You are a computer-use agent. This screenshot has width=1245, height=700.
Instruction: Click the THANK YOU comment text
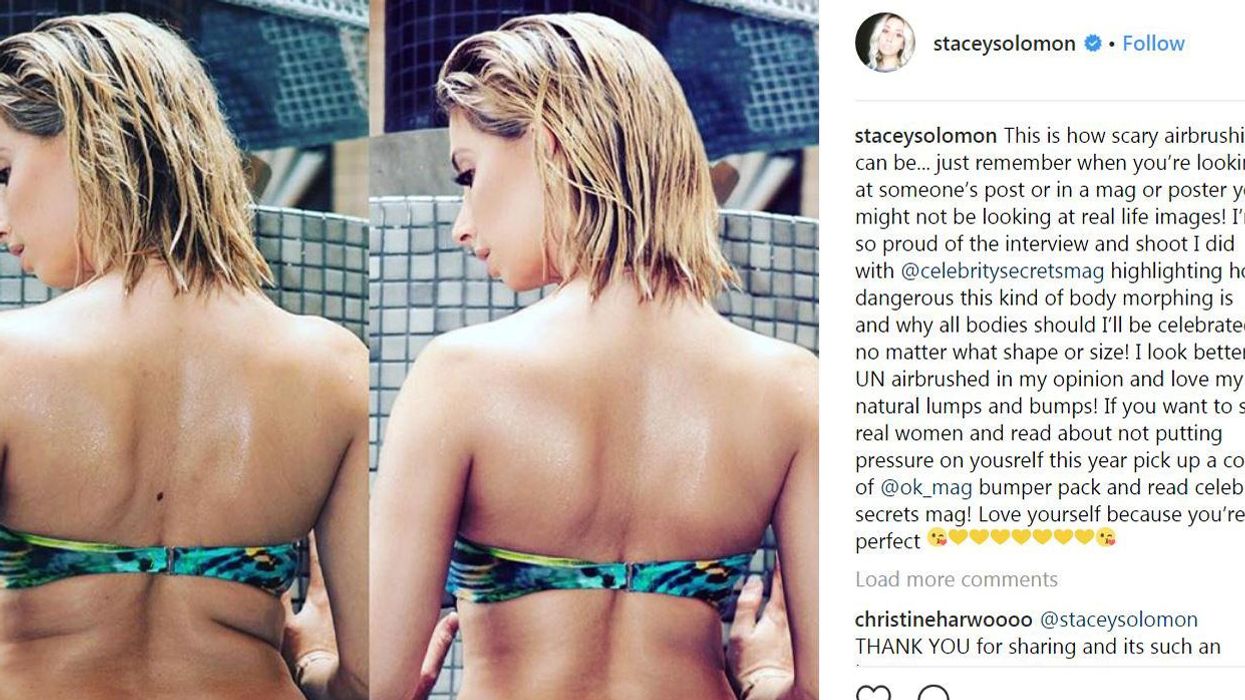click(1038, 647)
